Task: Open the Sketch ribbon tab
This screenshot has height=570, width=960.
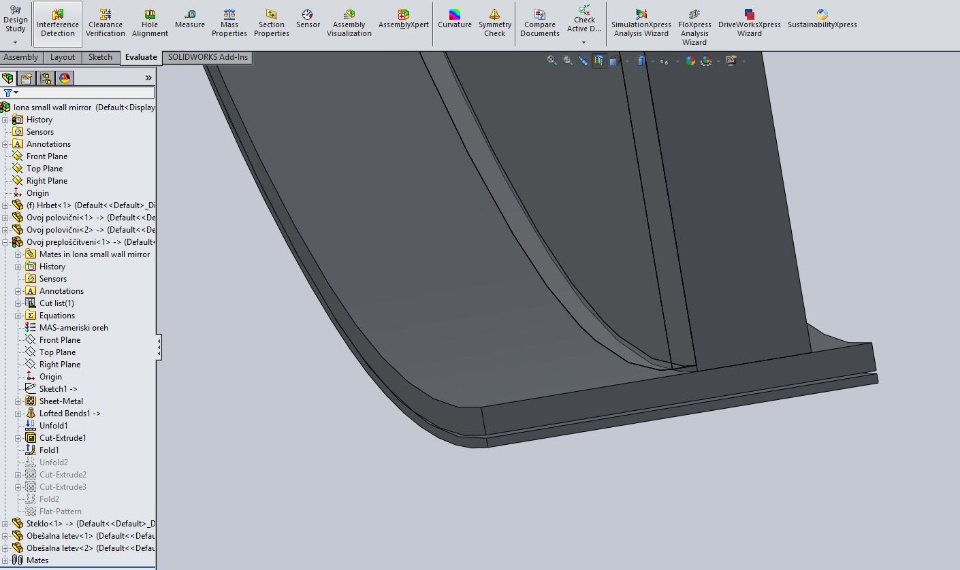Action: [x=100, y=57]
